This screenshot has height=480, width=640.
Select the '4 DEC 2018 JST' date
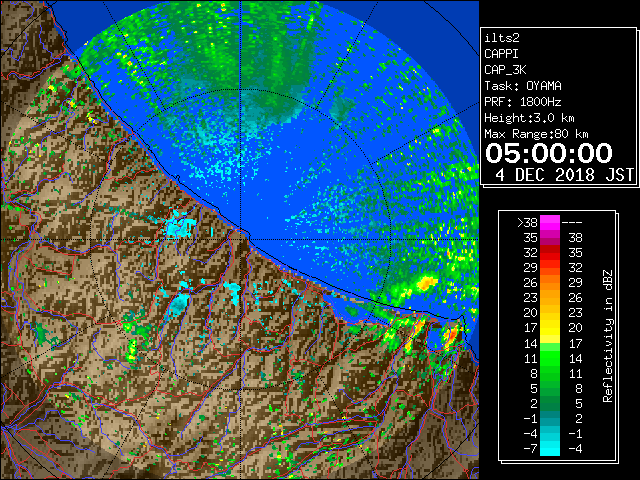tap(564, 175)
